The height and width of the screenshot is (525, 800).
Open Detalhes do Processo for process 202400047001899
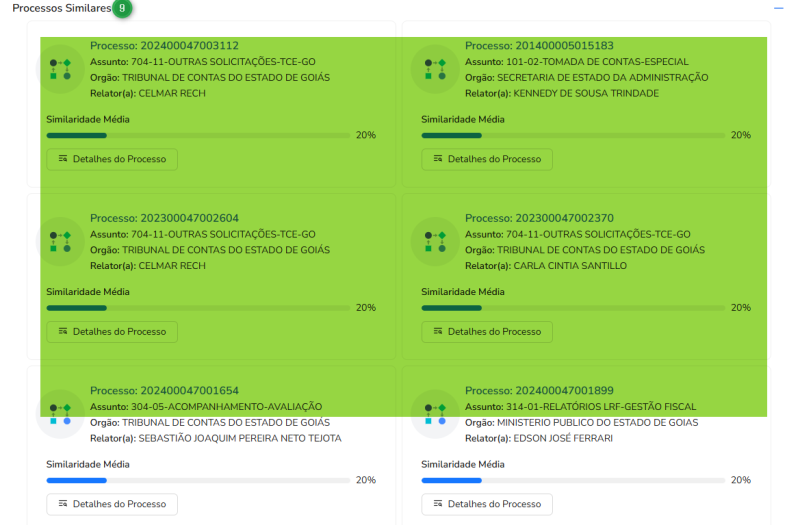pos(487,504)
